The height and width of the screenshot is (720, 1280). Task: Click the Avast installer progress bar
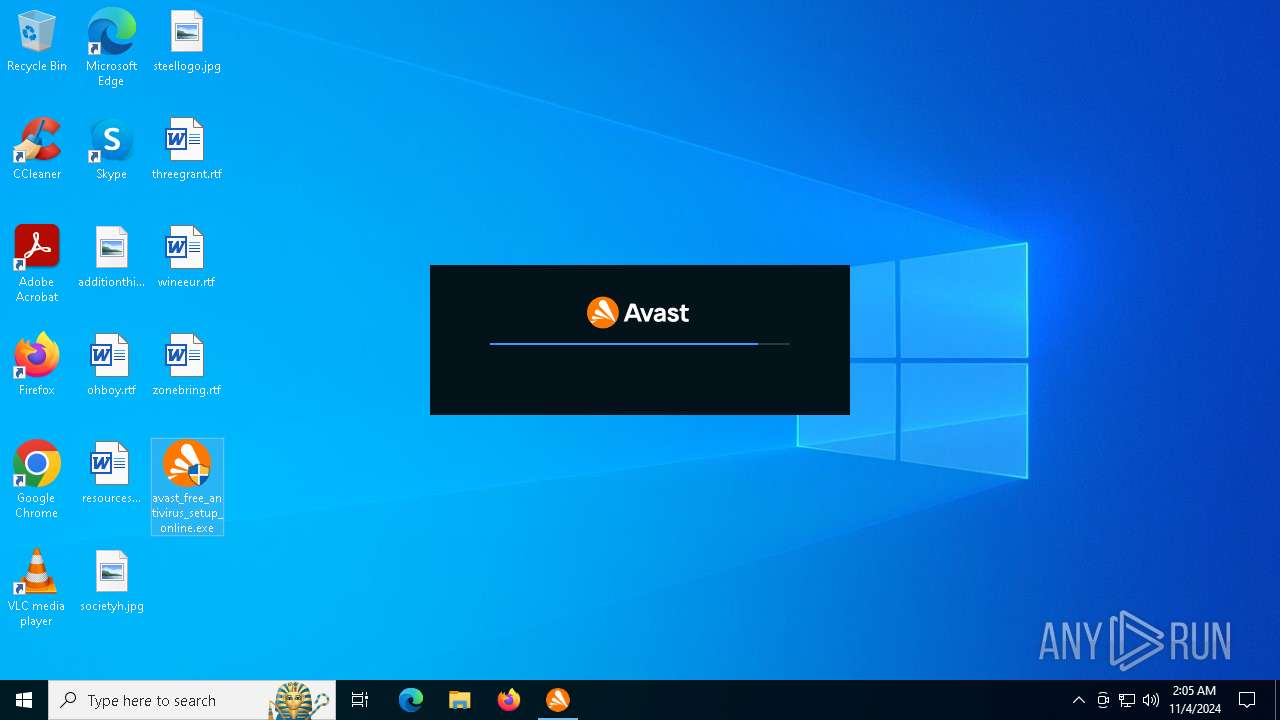[640, 344]
